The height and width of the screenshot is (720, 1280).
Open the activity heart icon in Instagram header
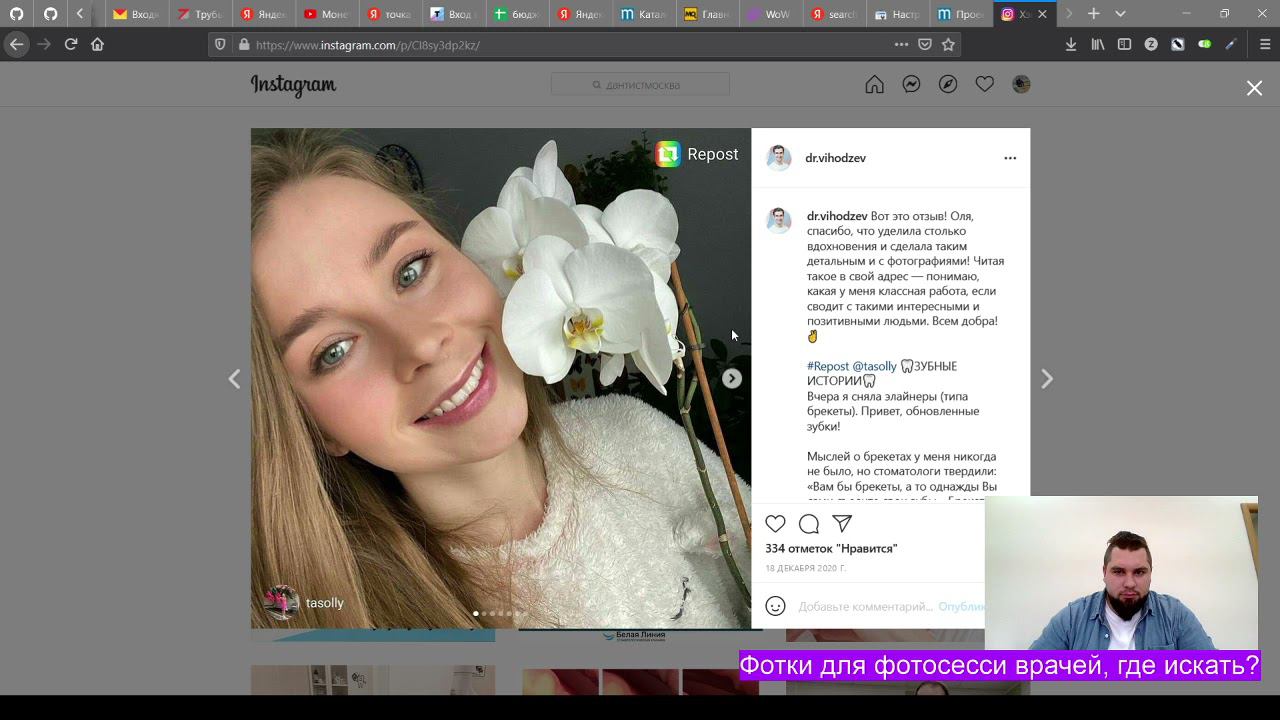pos(985,85)
